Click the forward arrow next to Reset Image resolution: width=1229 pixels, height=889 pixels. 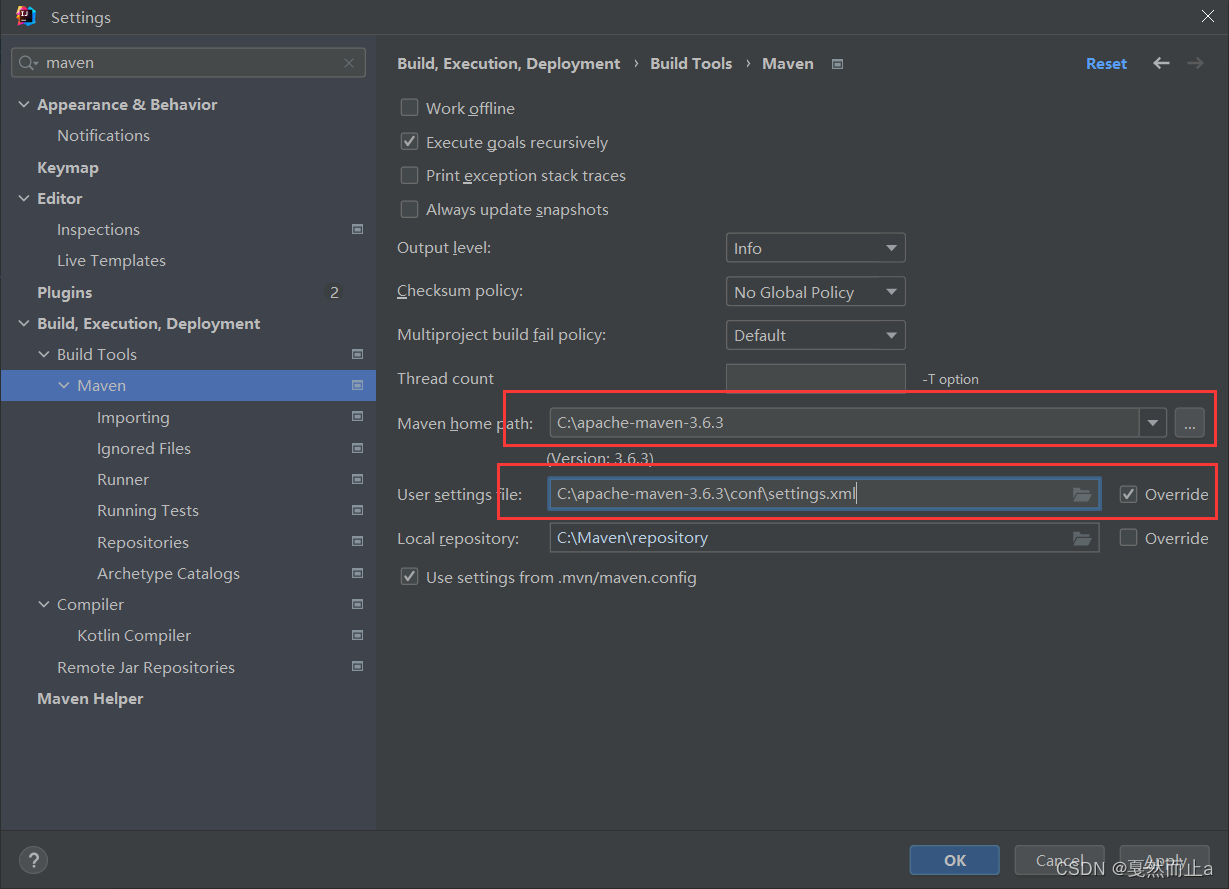(x=1195, y=63)
